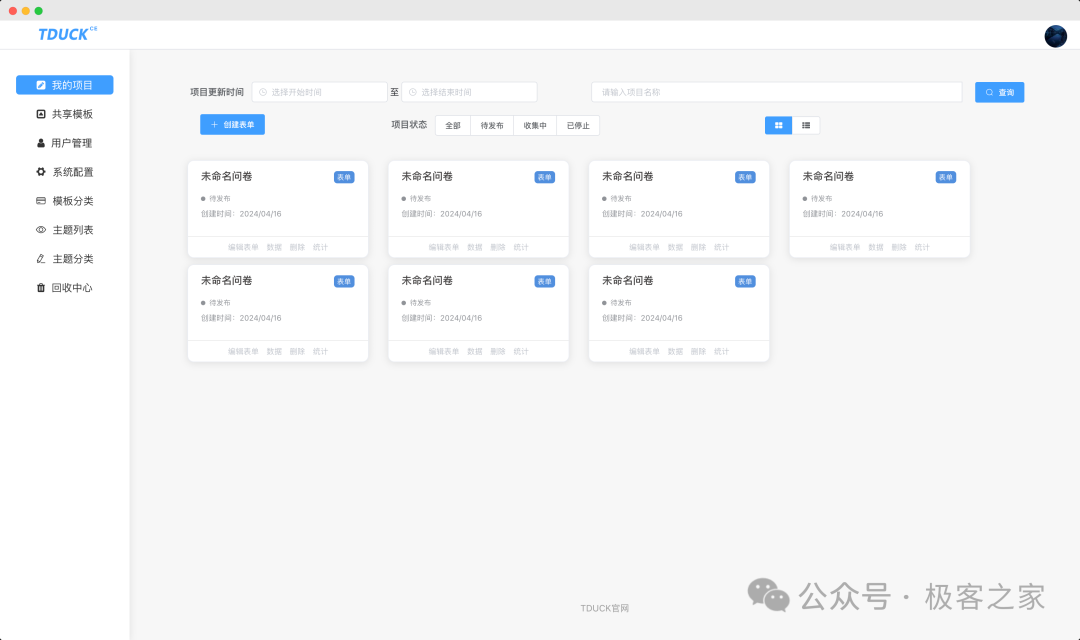Open the user avatar in top-right corner
The image size is (1080, 640).
(x=1055, y=36)
